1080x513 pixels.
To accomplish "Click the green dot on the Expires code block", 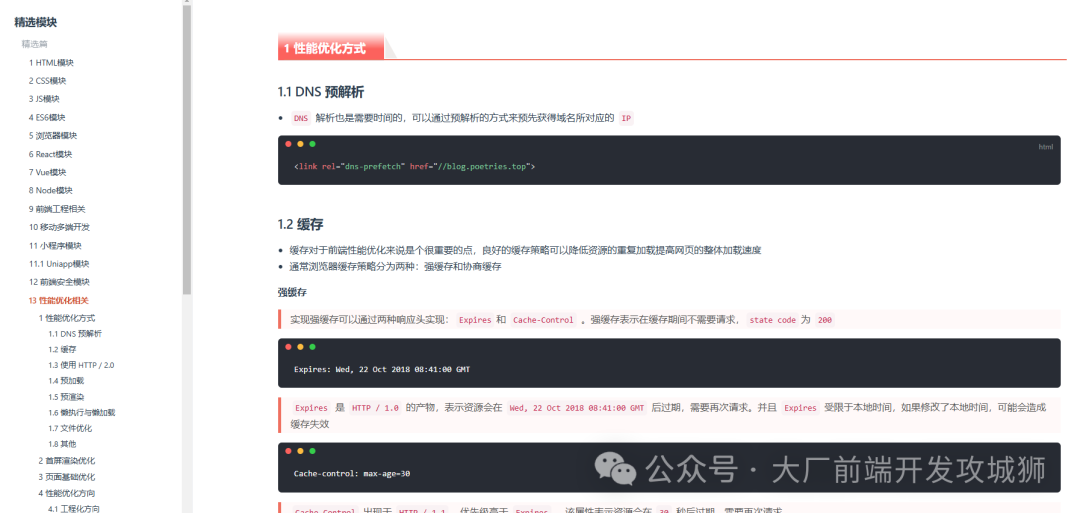I will pos(313,347).
